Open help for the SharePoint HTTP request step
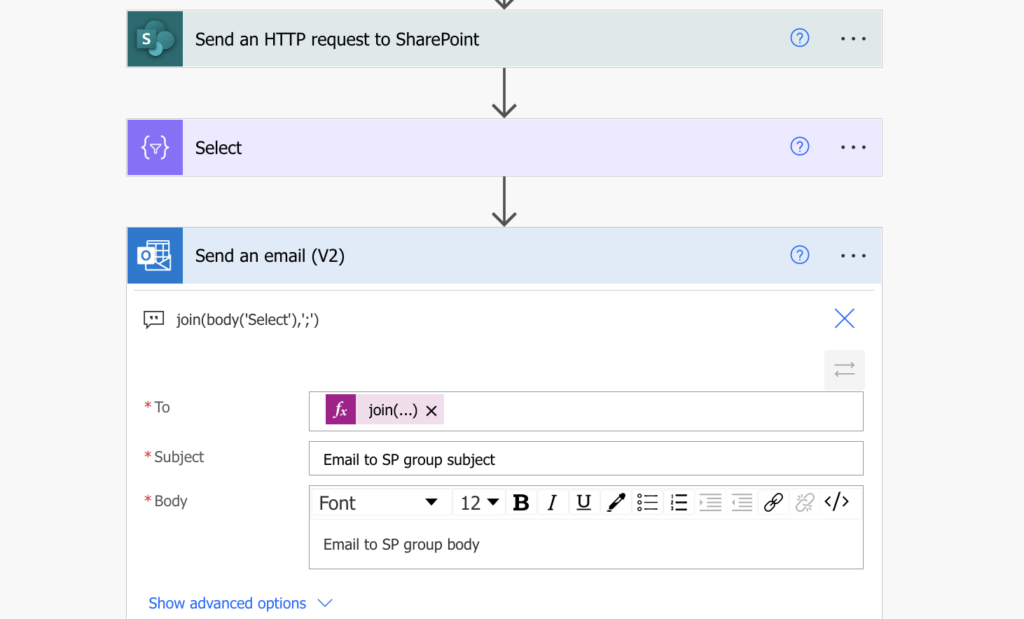Screen dimensions: 1024x619 point(799,38)
